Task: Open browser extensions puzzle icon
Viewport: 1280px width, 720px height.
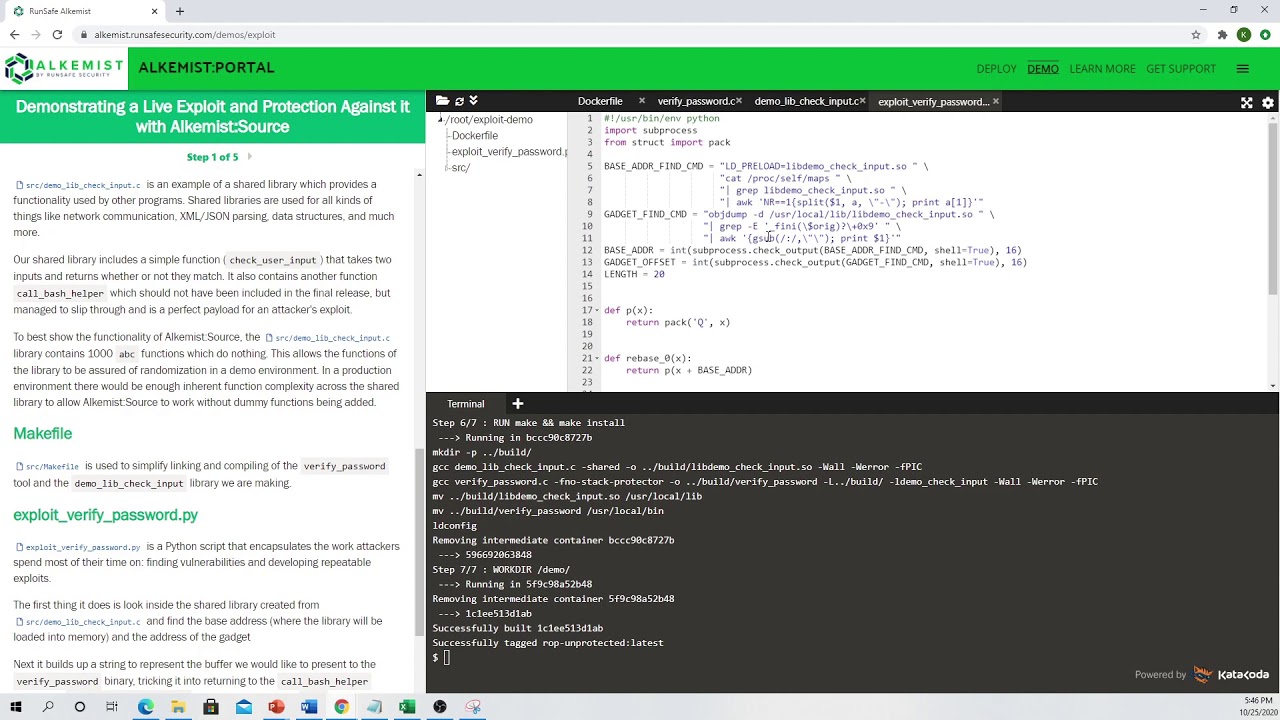Action: 1222,35
